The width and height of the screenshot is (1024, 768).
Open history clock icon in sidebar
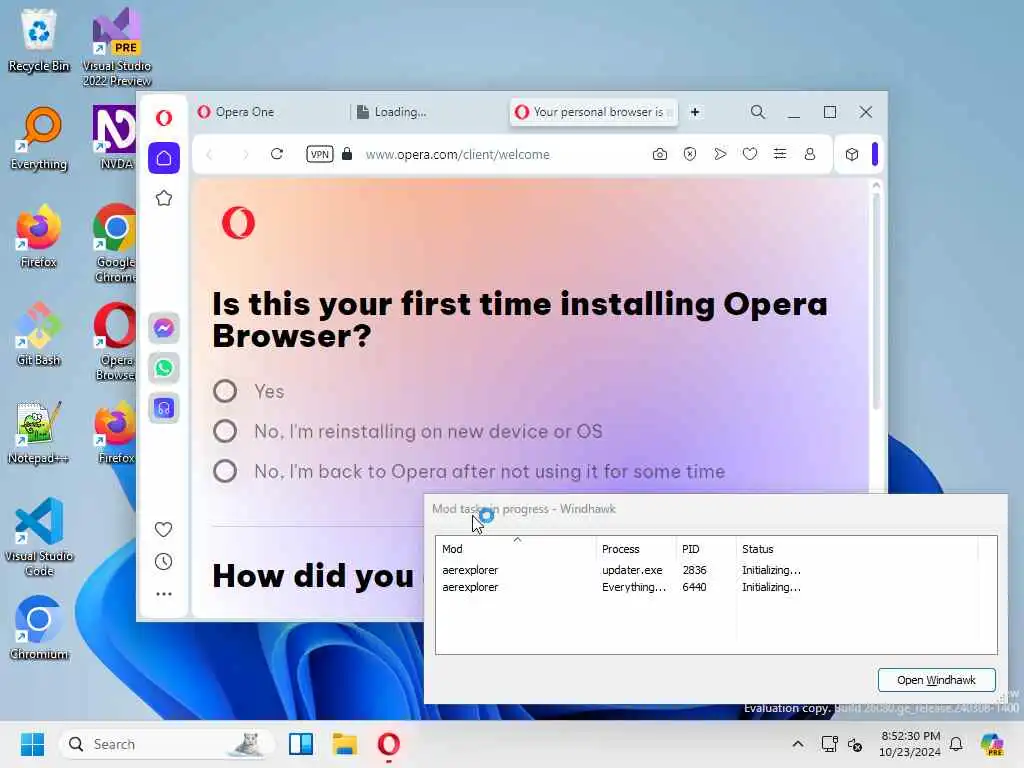click(x=164, y=562)
